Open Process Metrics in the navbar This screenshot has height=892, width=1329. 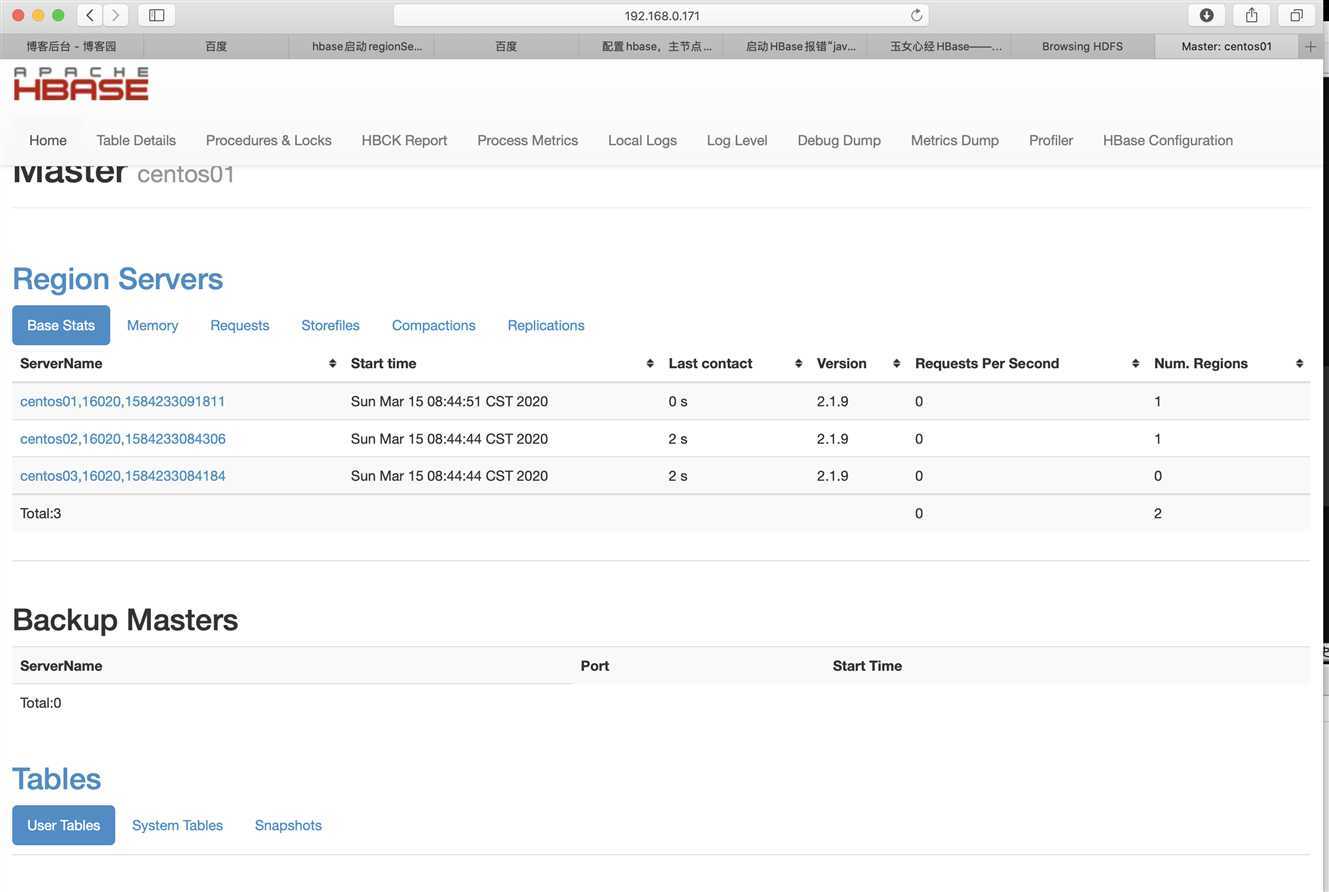pyautogui.click(x=528, y=140)
